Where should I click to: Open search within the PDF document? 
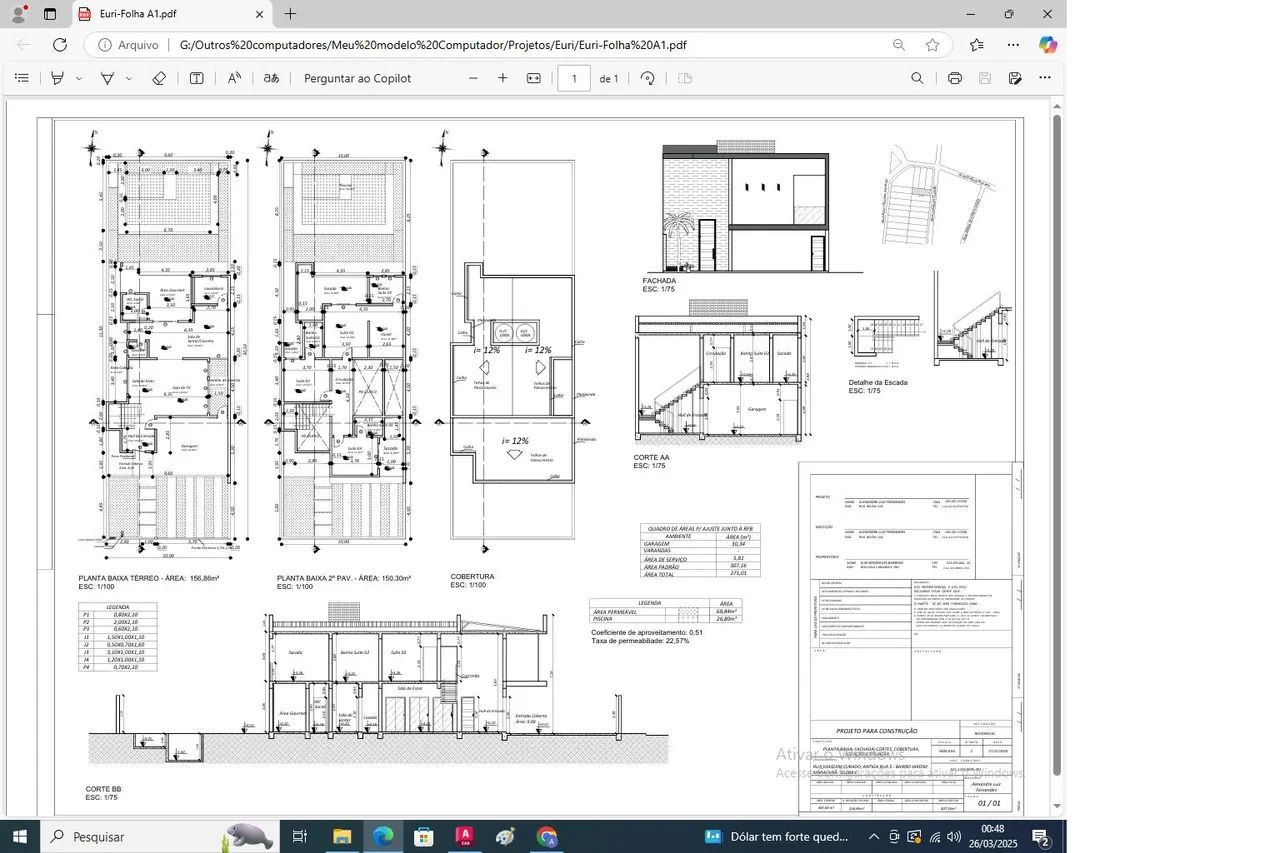[917, 77]
